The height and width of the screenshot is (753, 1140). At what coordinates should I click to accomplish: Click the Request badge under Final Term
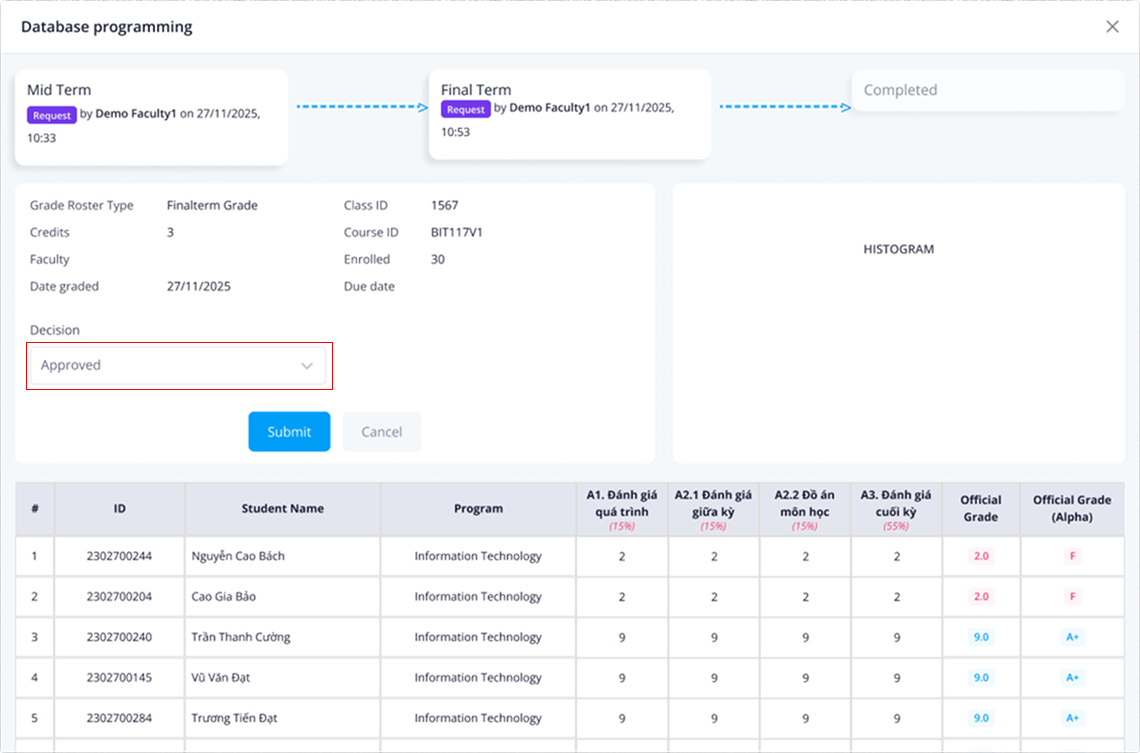(466, 109)
